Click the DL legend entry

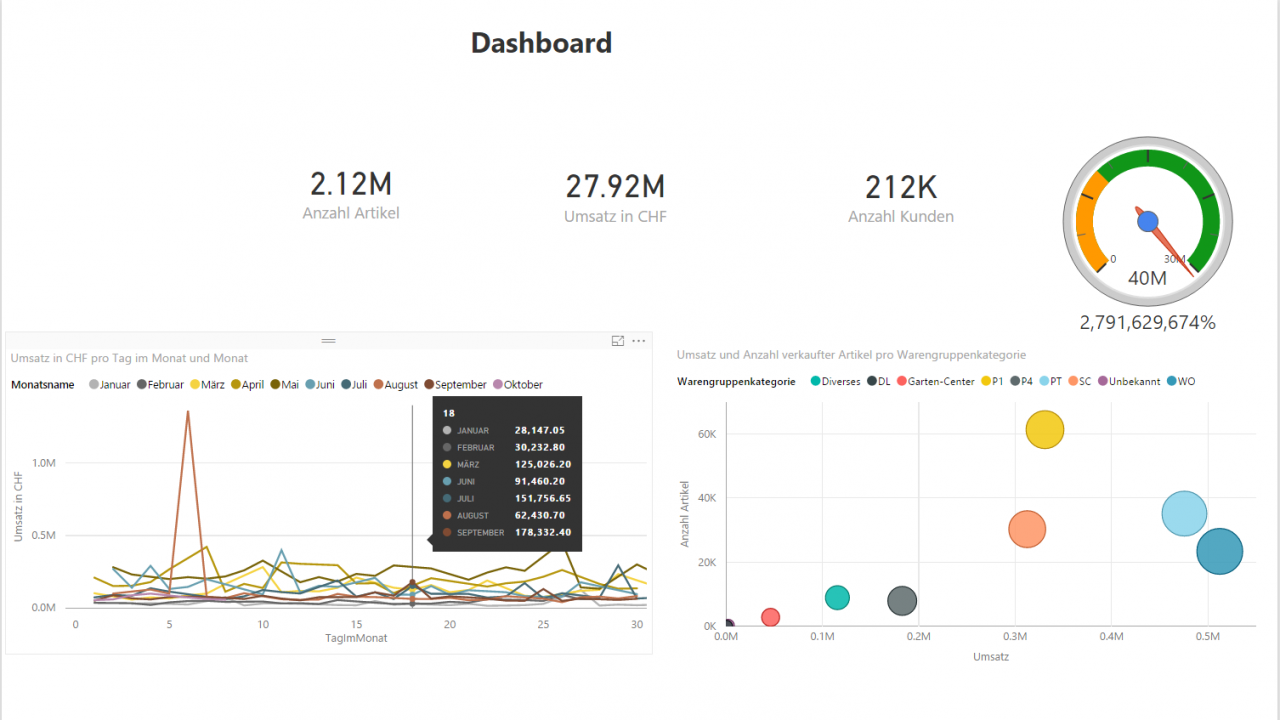[x=878, y=381]
